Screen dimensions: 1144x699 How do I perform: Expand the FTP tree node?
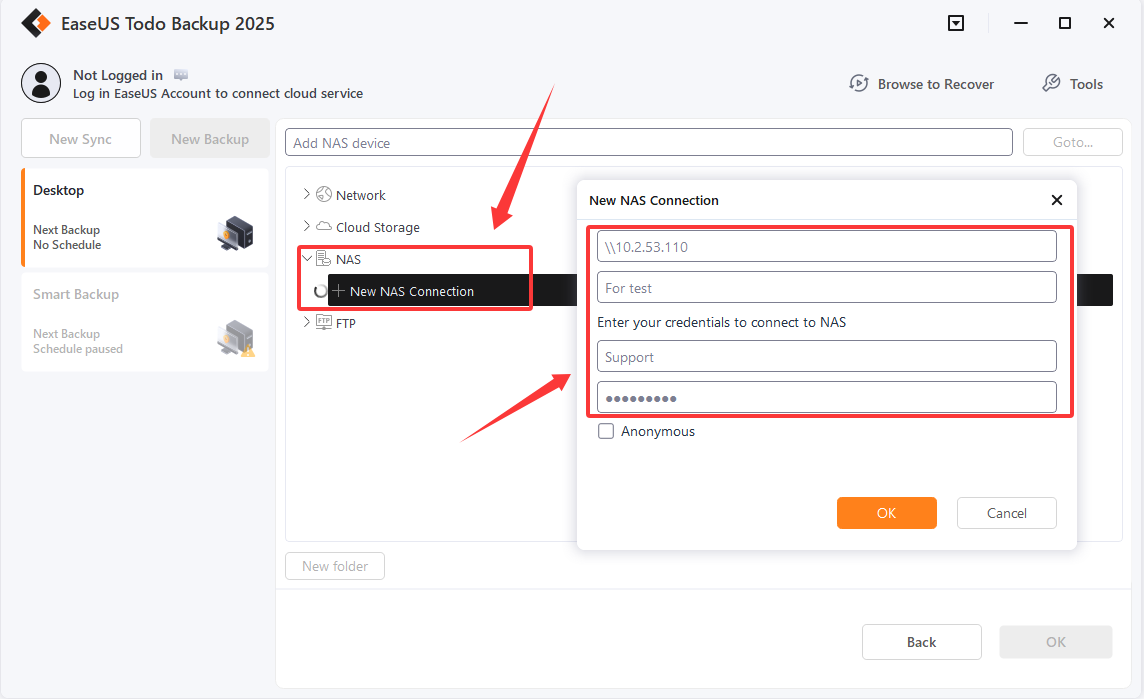(x=306, y=322)
